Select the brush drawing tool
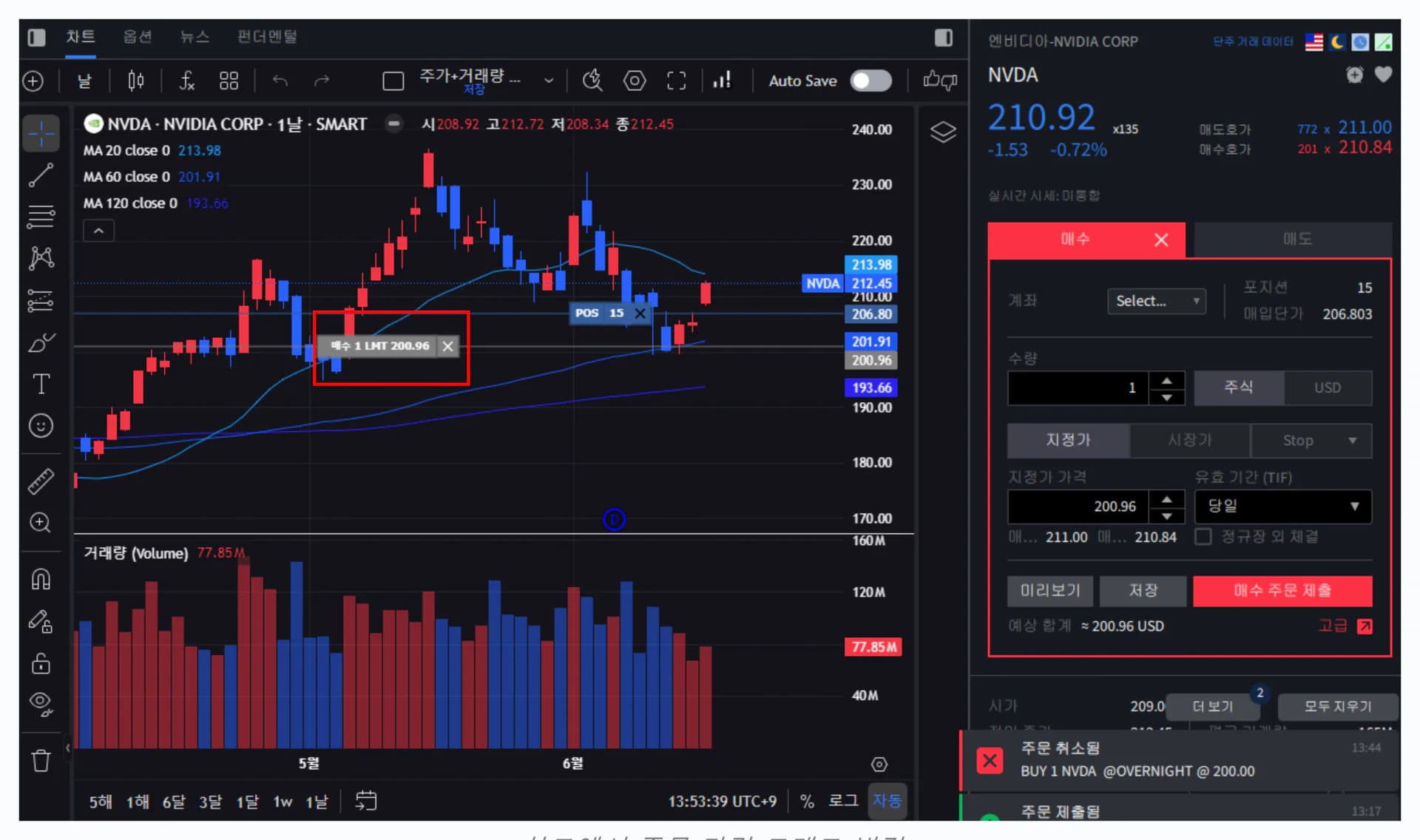 click(x=41, y=342)
